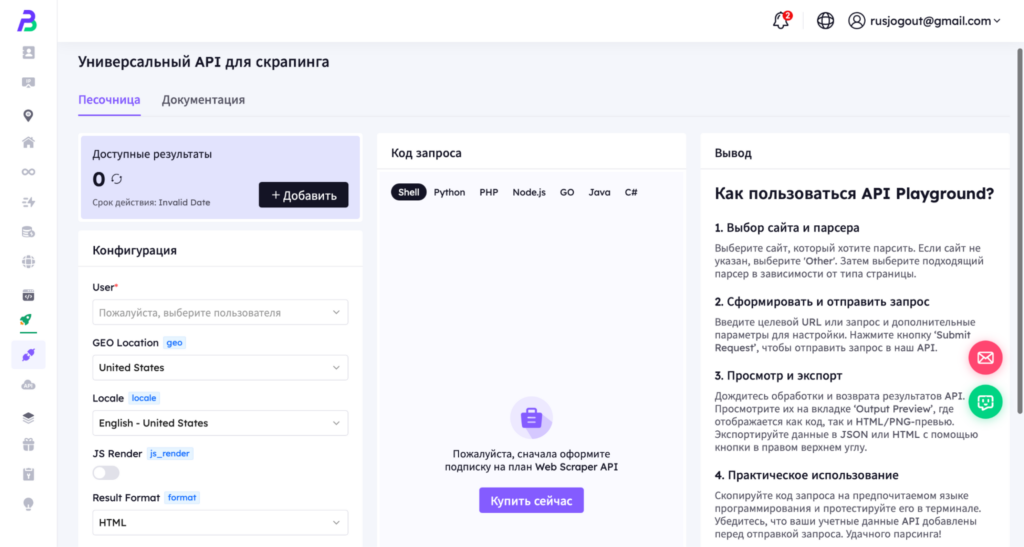
Task: Click the Универсальный API для скрапинга title
Action: tap(204, 61)
